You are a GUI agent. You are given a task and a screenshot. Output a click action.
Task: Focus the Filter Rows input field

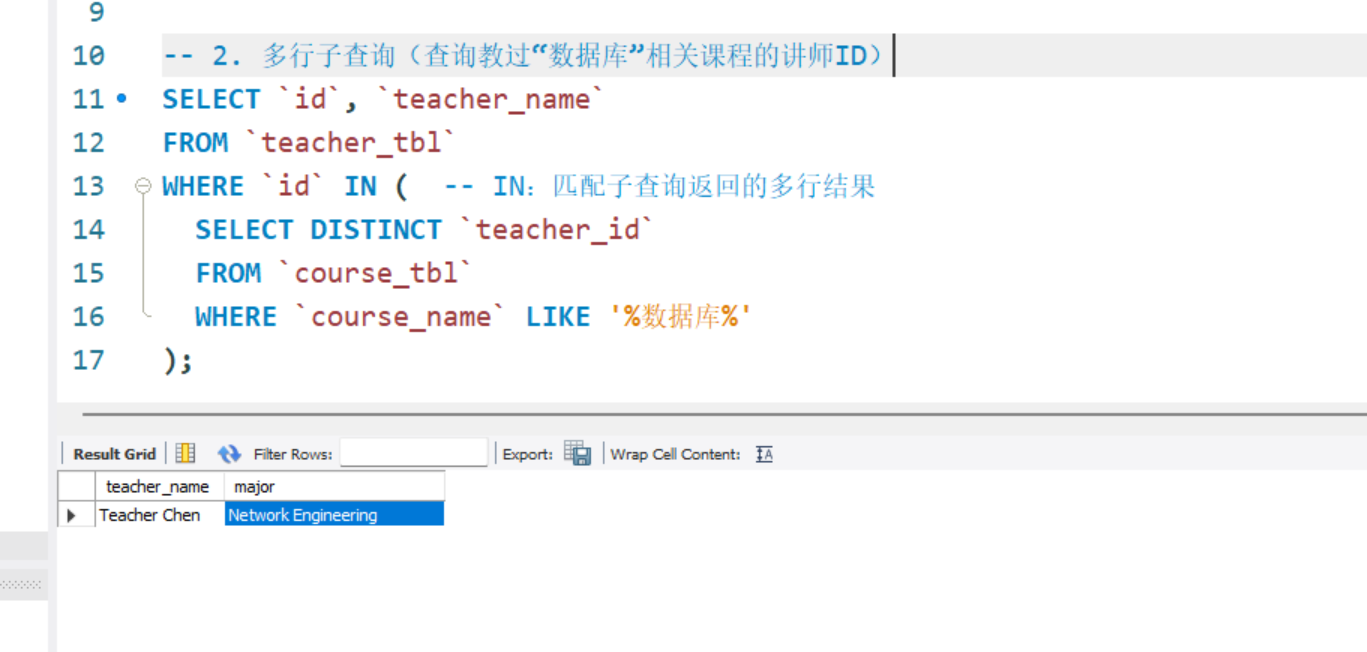click(x=413, y=453)
